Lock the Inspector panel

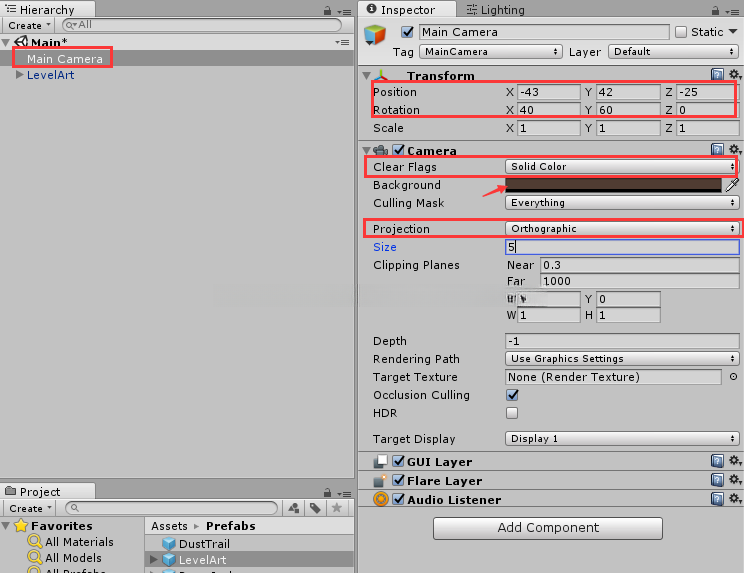coord(716,10)
